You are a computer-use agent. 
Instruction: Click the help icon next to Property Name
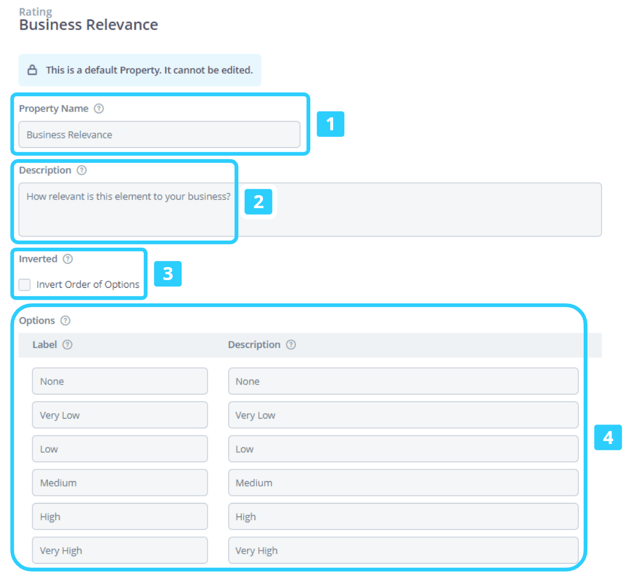[x=99, y=109]
